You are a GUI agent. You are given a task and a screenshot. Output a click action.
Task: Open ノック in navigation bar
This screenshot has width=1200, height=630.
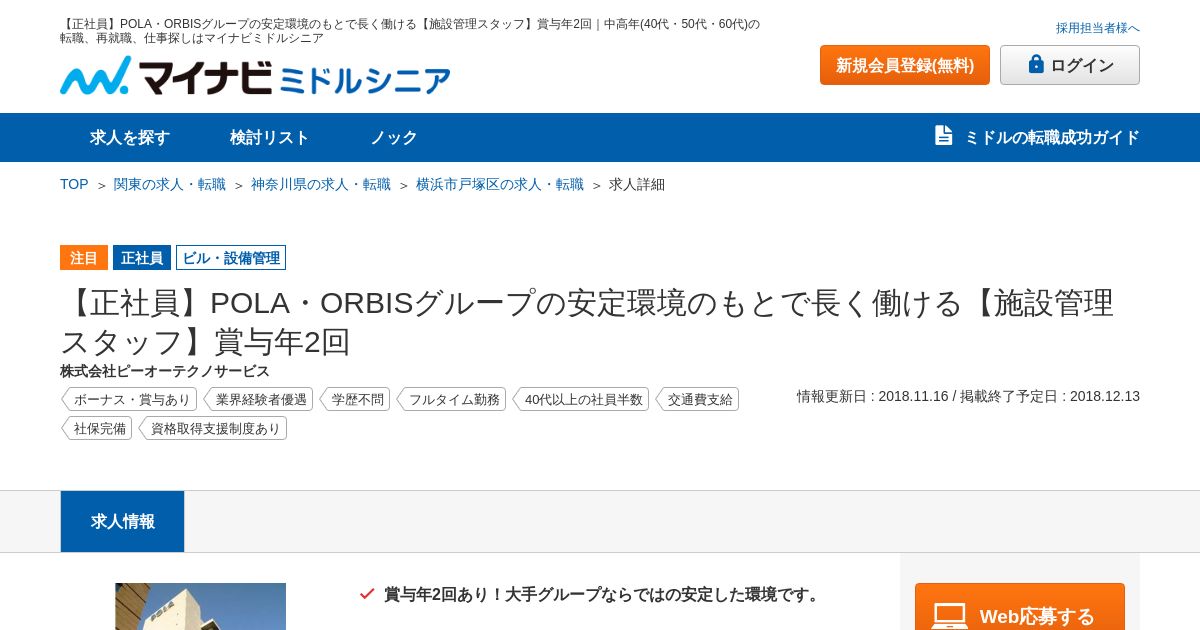(x=394, y=137)
